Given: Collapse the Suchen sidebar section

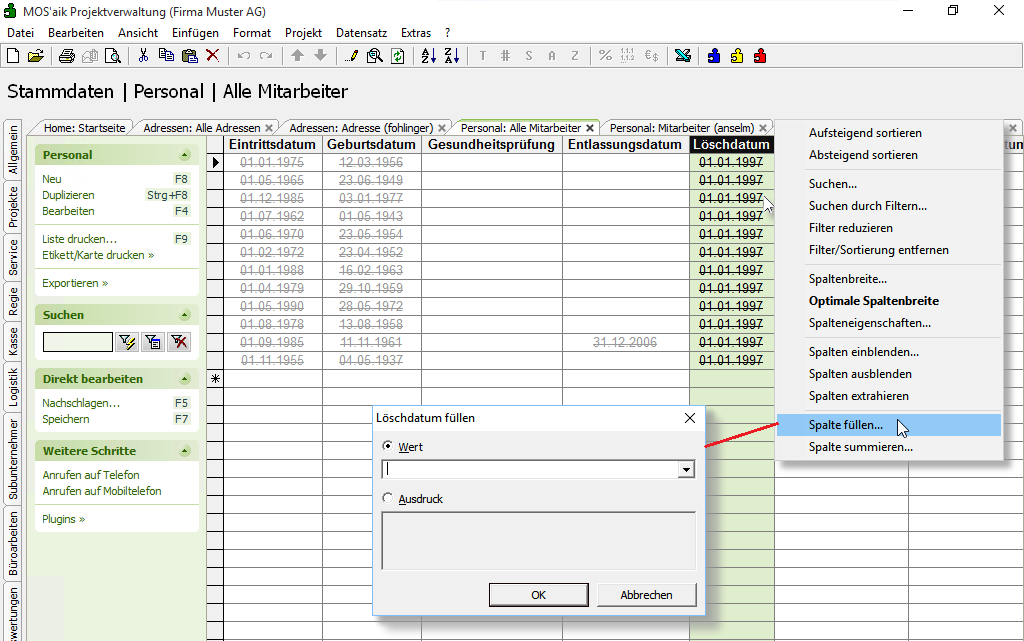Looking at the screenshot, I should pos(185,315).
